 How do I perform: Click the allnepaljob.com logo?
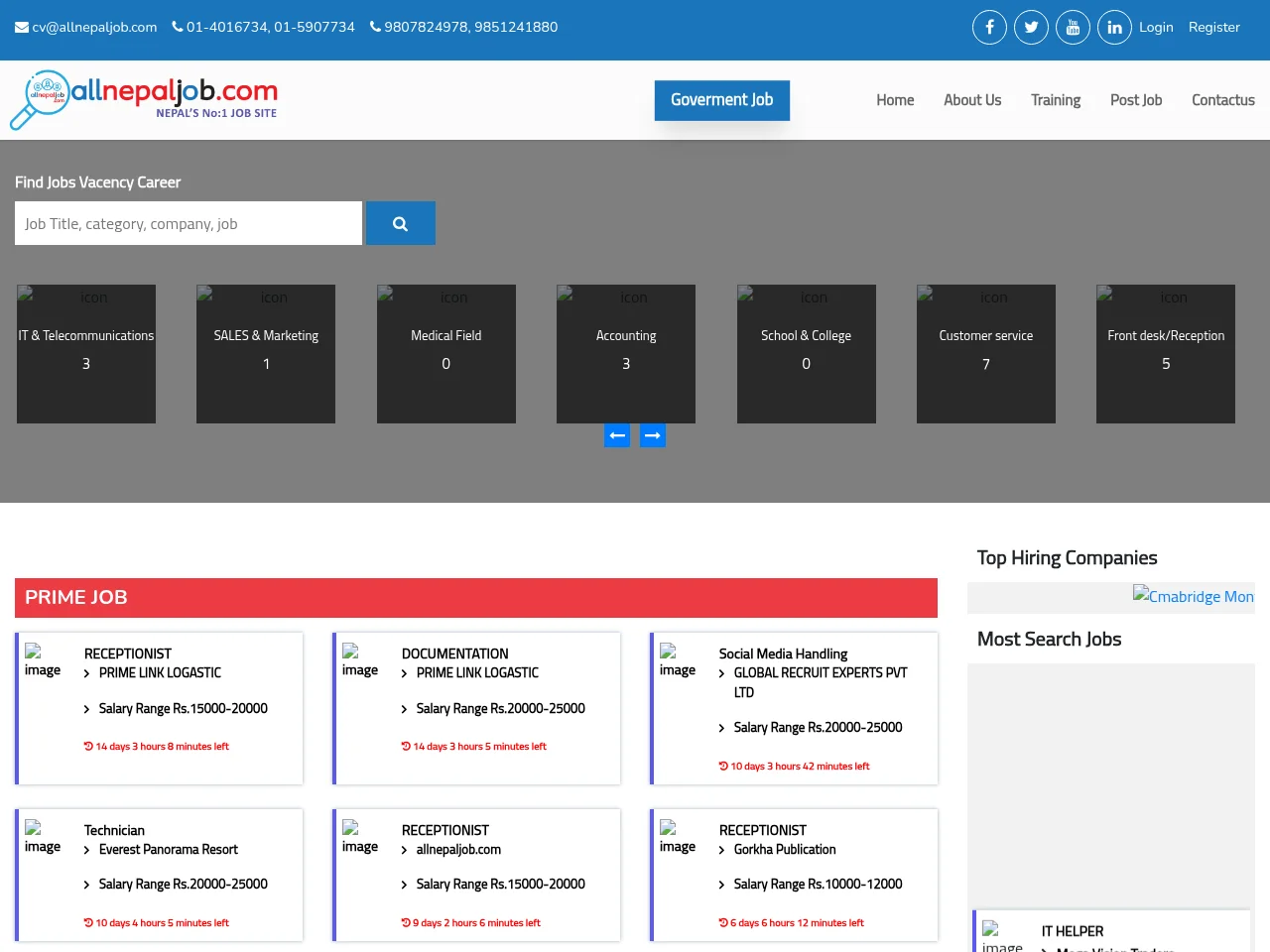[x=144, y=100]
